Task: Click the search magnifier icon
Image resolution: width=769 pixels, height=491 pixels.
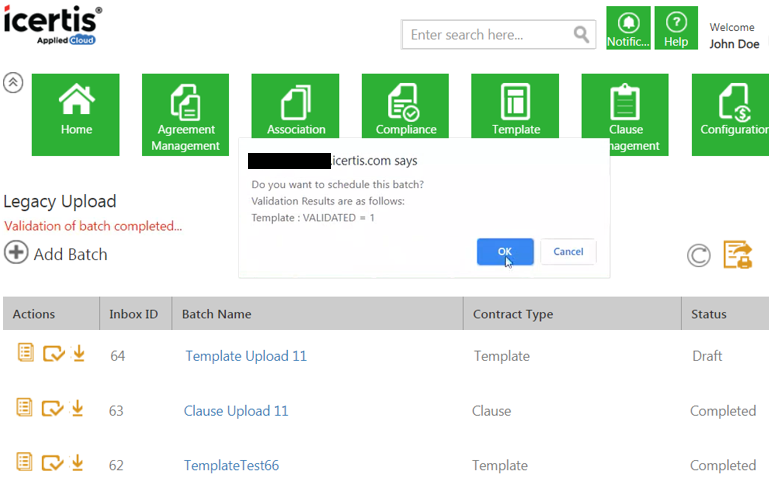Action: pos(581,35)
